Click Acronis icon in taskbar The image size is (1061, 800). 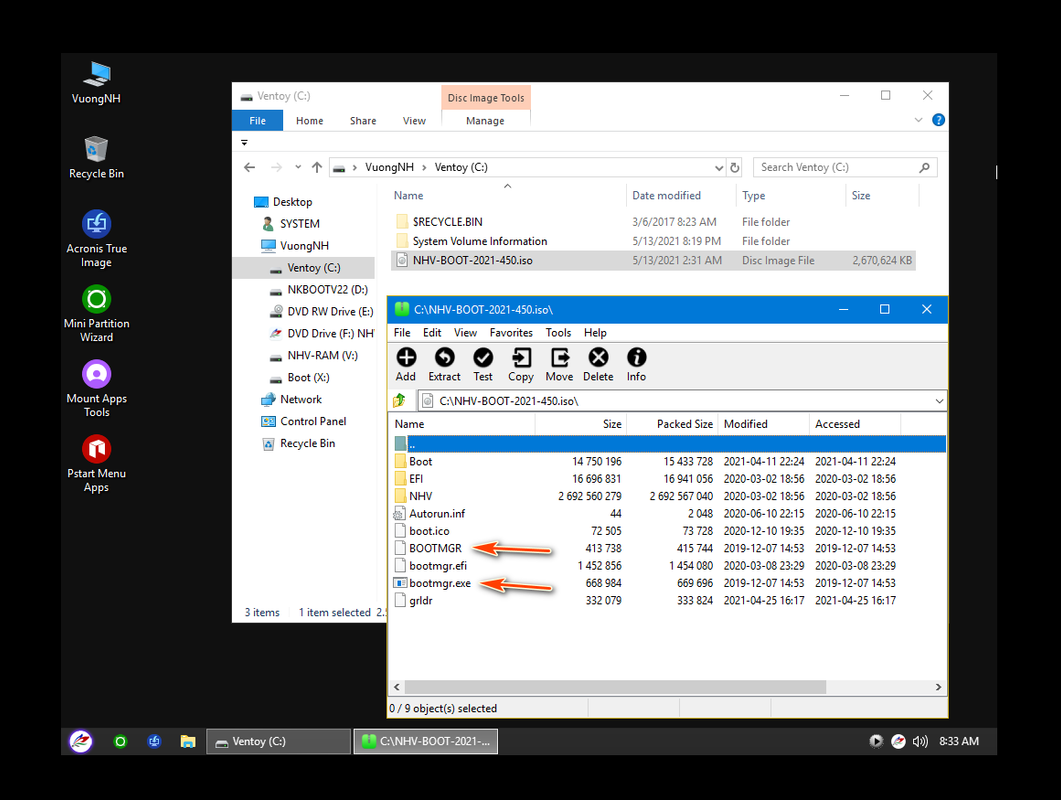pyautogui.click(x=154, y=741)
